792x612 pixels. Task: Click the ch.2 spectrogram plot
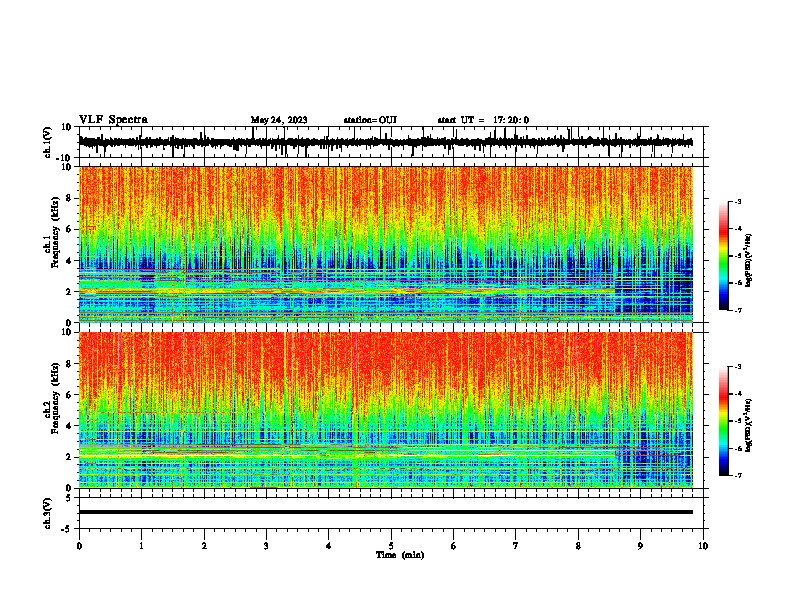(386, 410)
